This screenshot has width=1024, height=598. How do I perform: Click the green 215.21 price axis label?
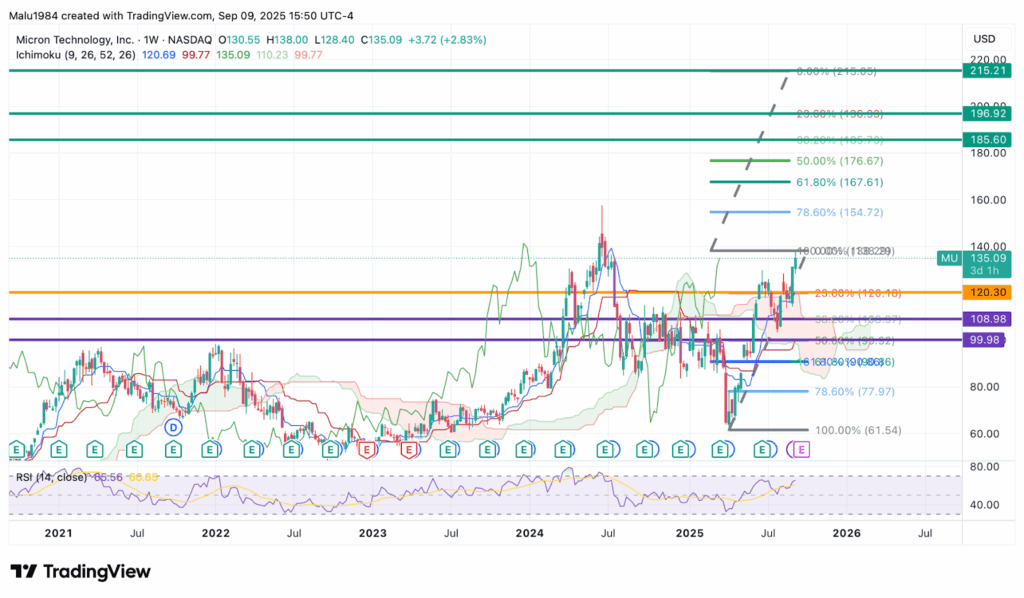tap(984, 72)
